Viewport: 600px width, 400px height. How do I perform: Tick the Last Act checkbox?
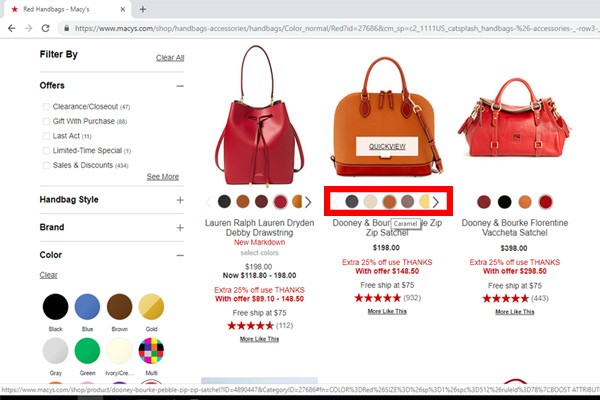tap(46, 136)
